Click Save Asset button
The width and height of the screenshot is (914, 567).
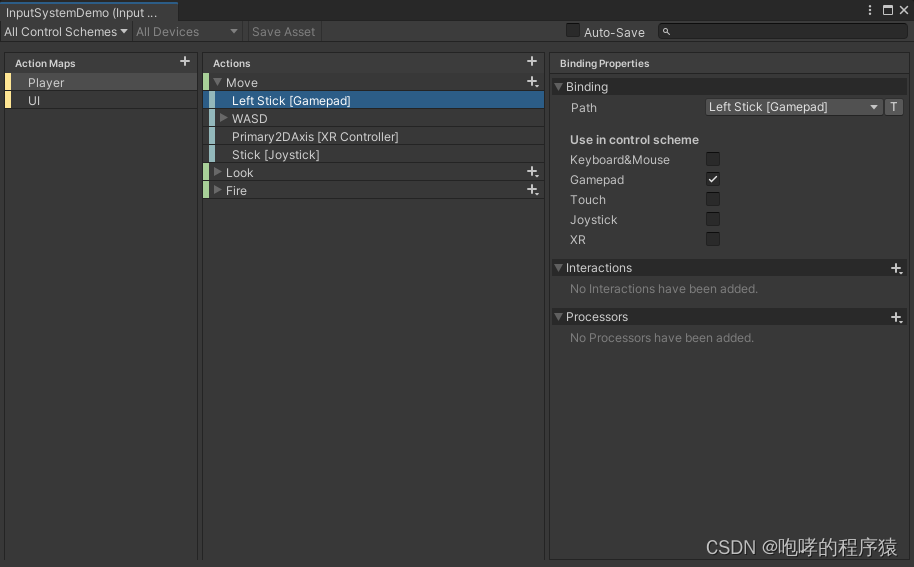tap(283, 31)
